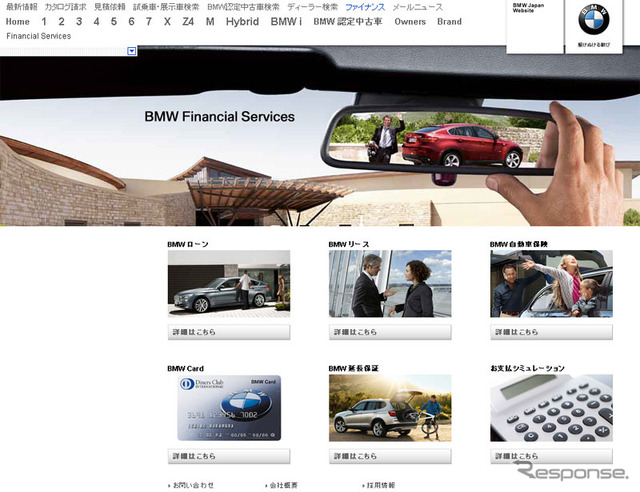Go to カタログ請求 catalog request
640x492 pixels.
[65, 7]
